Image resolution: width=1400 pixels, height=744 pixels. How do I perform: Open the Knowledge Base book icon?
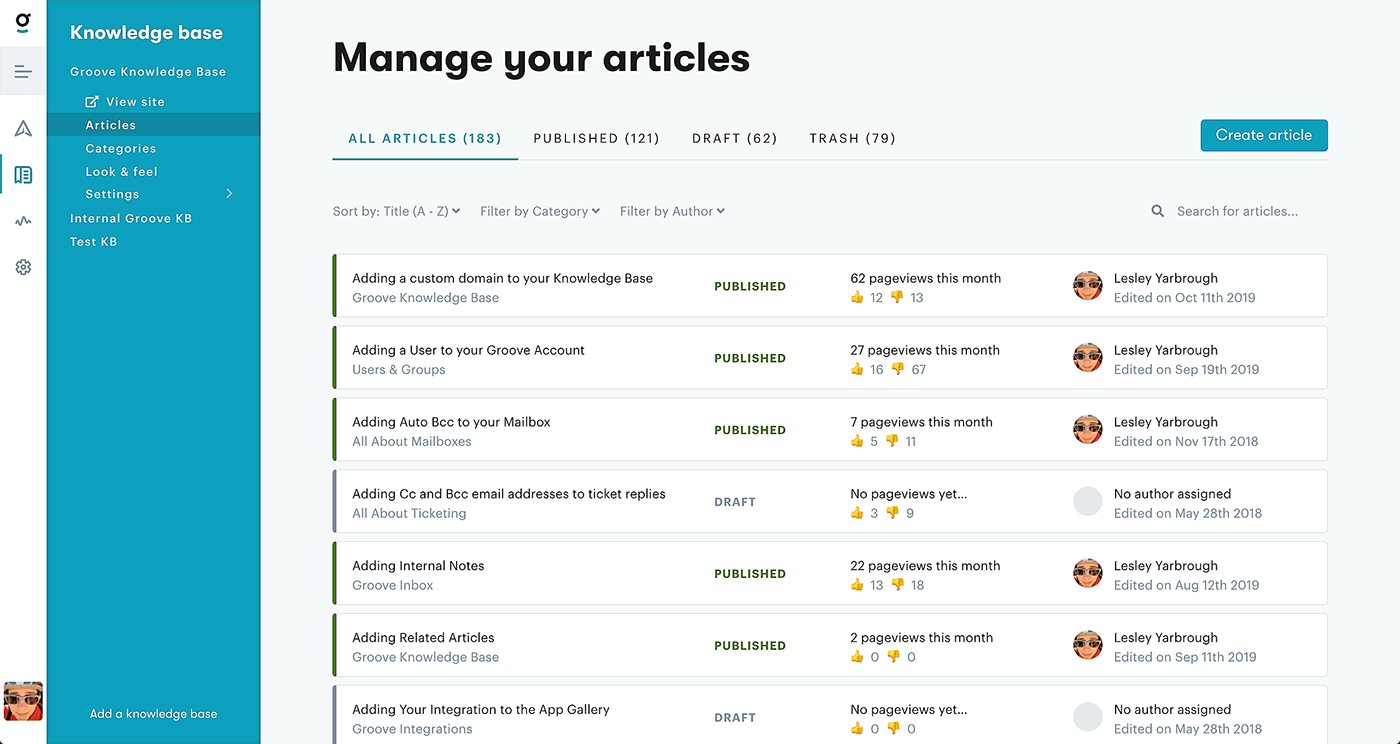(x=22, y=174)
